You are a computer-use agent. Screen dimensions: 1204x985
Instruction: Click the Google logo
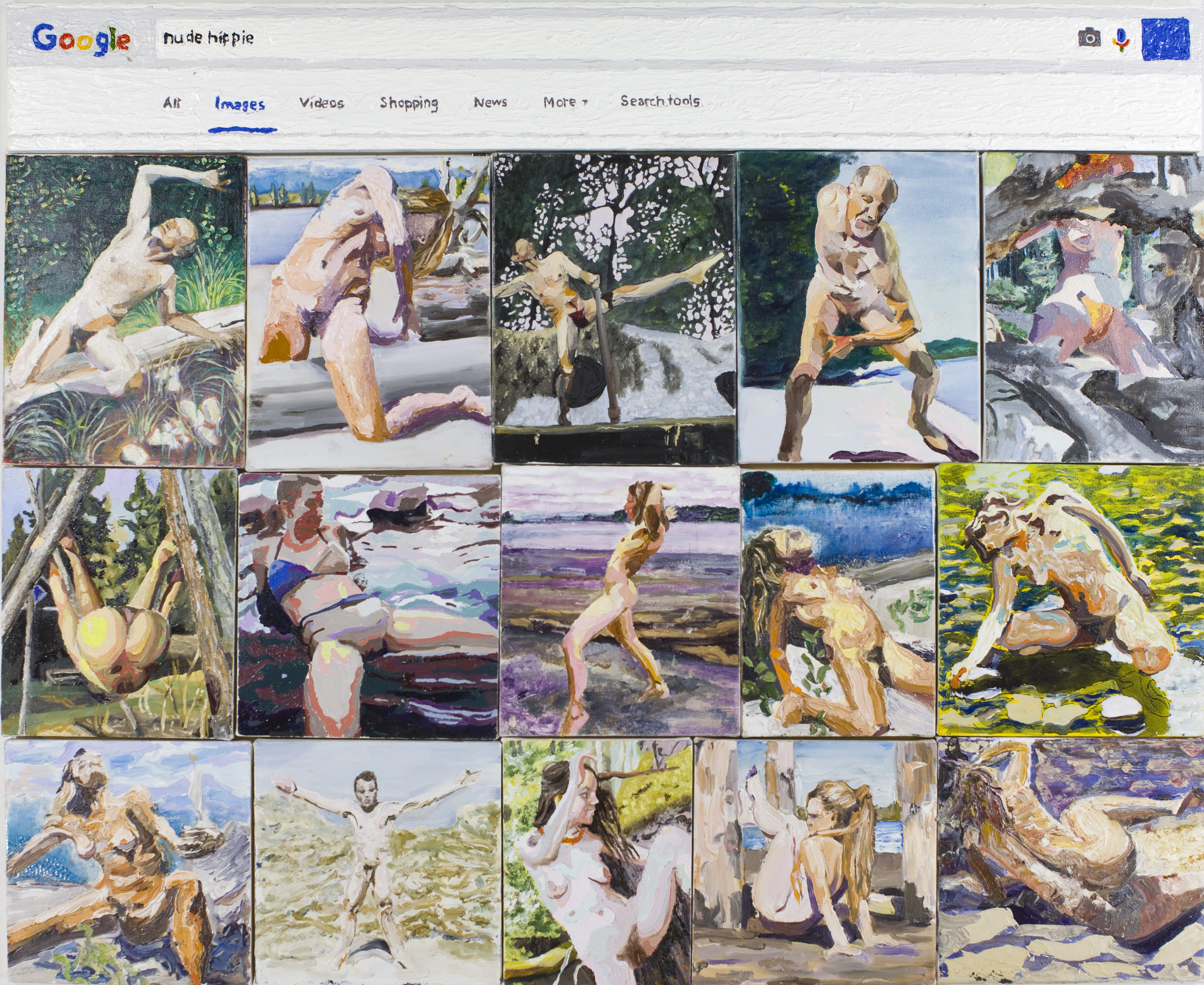[x=81, y=40]
